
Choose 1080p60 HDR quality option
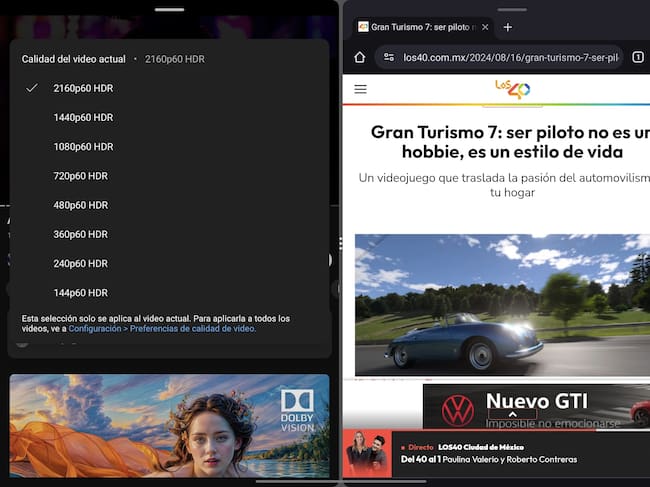(83, 146)
